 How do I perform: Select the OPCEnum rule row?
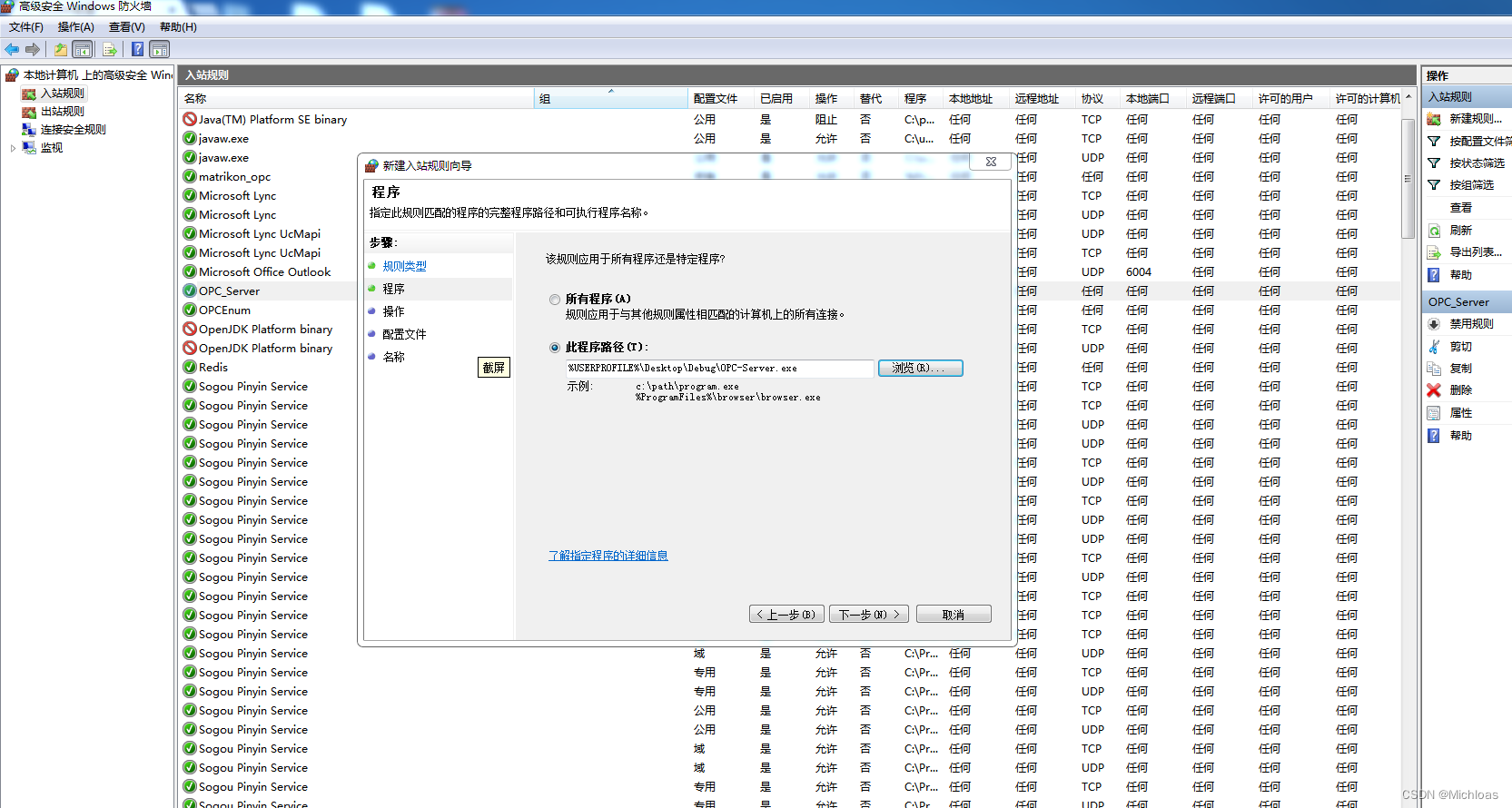(225, 310)
